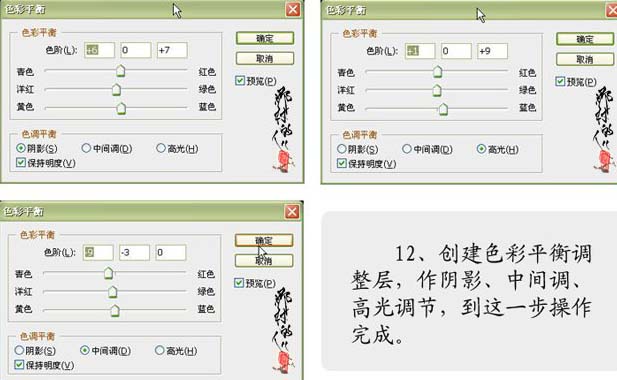Click the 青色–红色 slider handle in the 中间调 dialog
The image size is (617, 380).
point(108,273)
